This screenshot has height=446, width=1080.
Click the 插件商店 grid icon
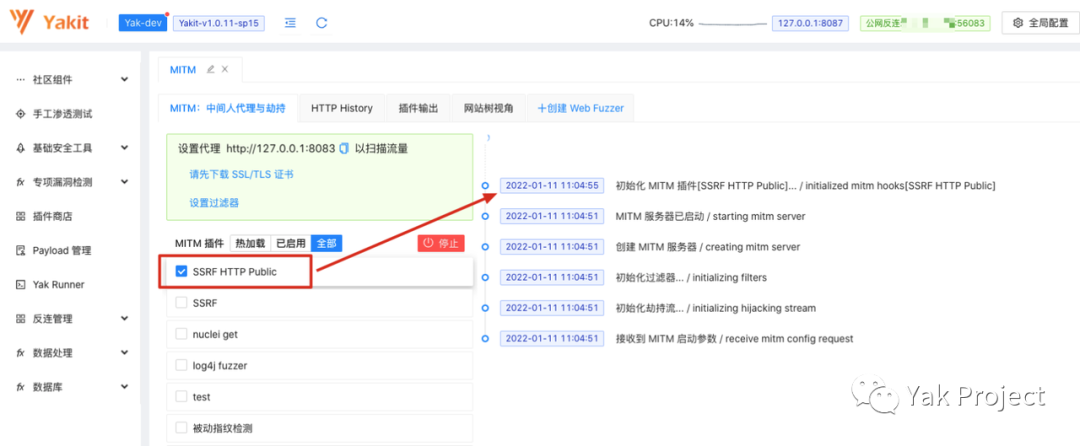point(21,217)
